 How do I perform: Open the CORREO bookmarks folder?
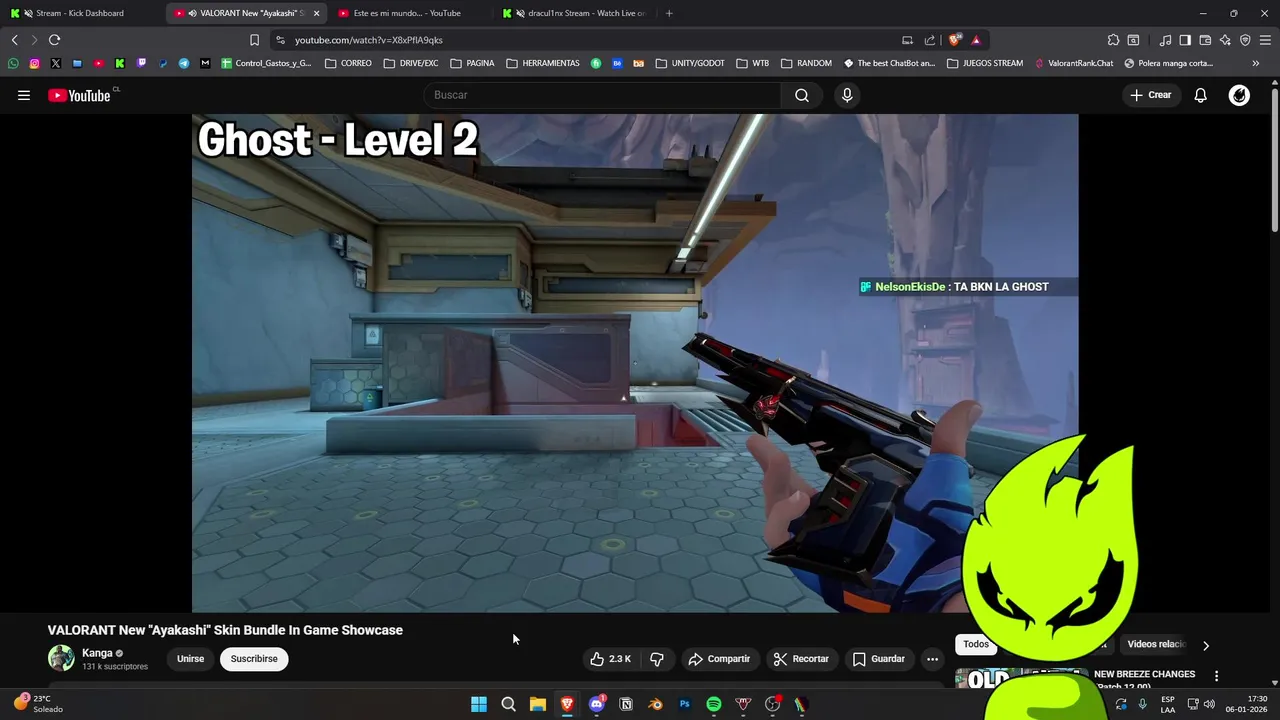pyautogui.click(x=349, y=63)
